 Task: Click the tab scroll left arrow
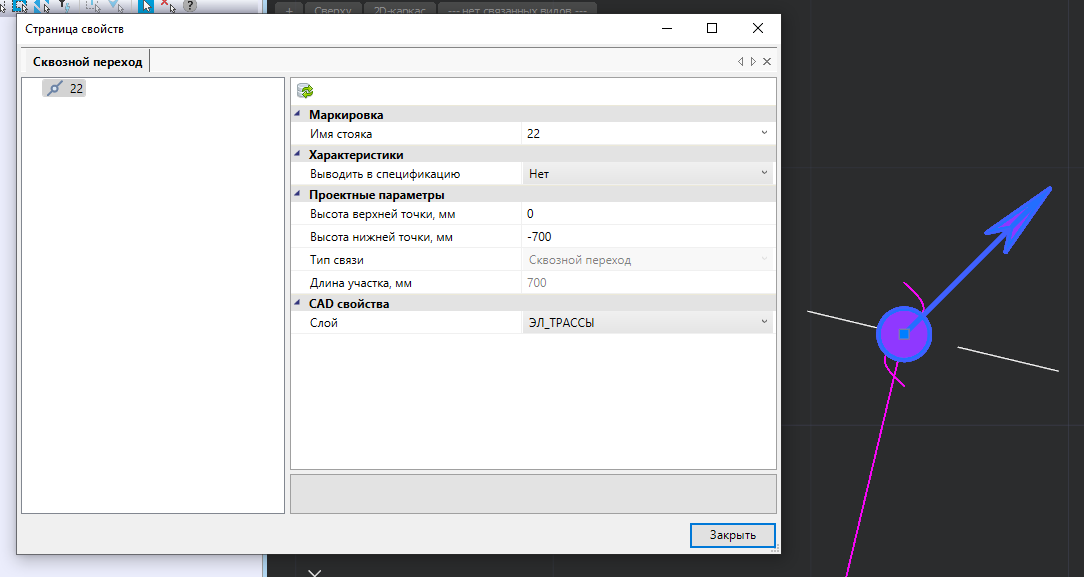pos(740,62)
